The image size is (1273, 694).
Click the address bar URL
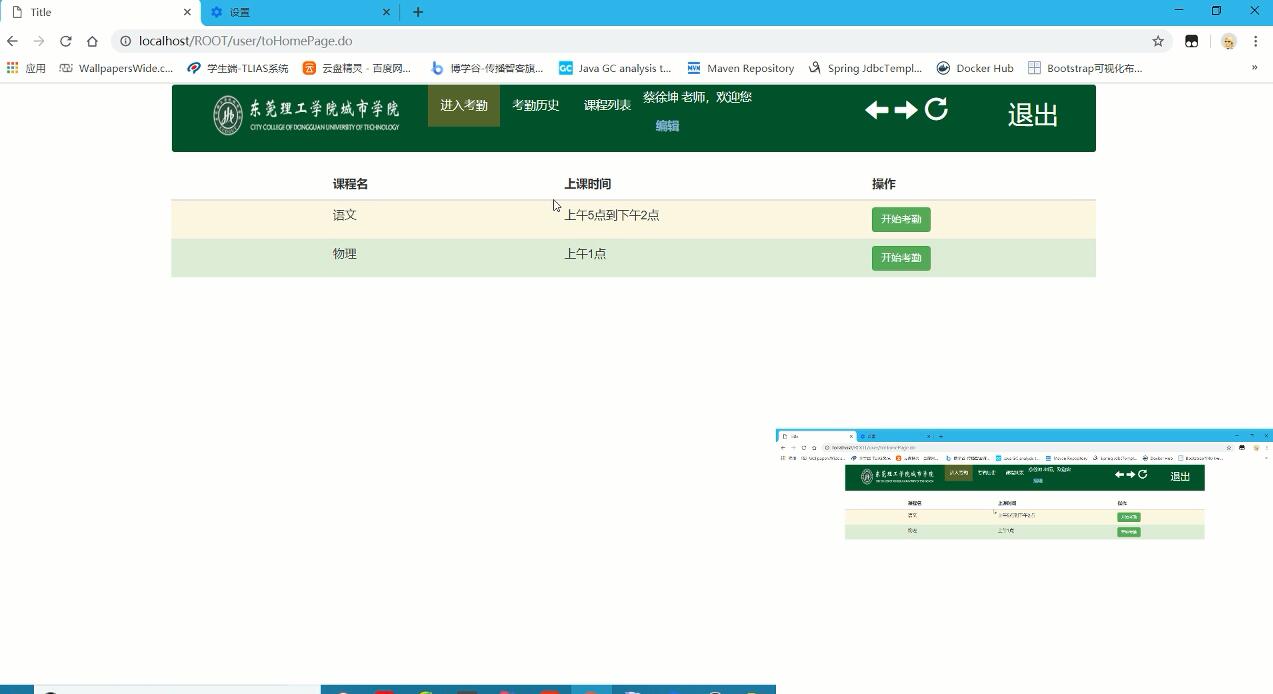coord(245,41)
